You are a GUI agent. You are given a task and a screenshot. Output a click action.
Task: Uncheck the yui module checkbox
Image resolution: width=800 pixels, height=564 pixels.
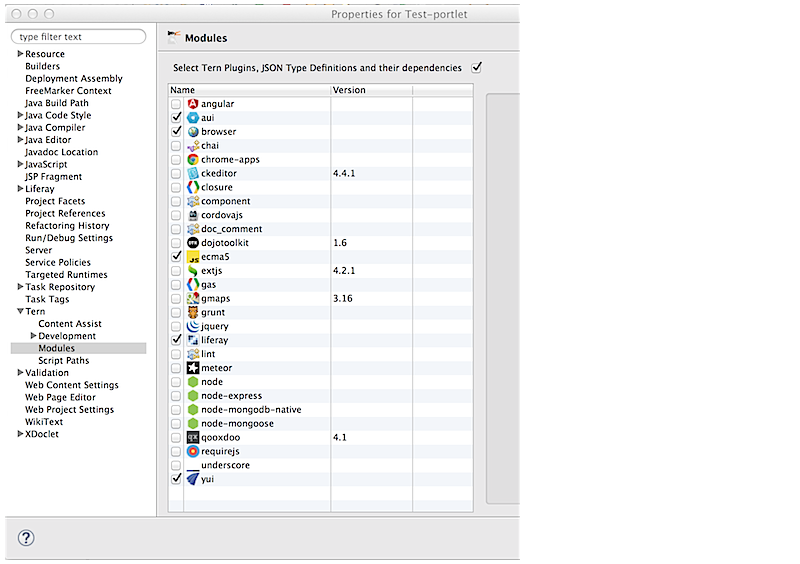(x=176, y=479)
